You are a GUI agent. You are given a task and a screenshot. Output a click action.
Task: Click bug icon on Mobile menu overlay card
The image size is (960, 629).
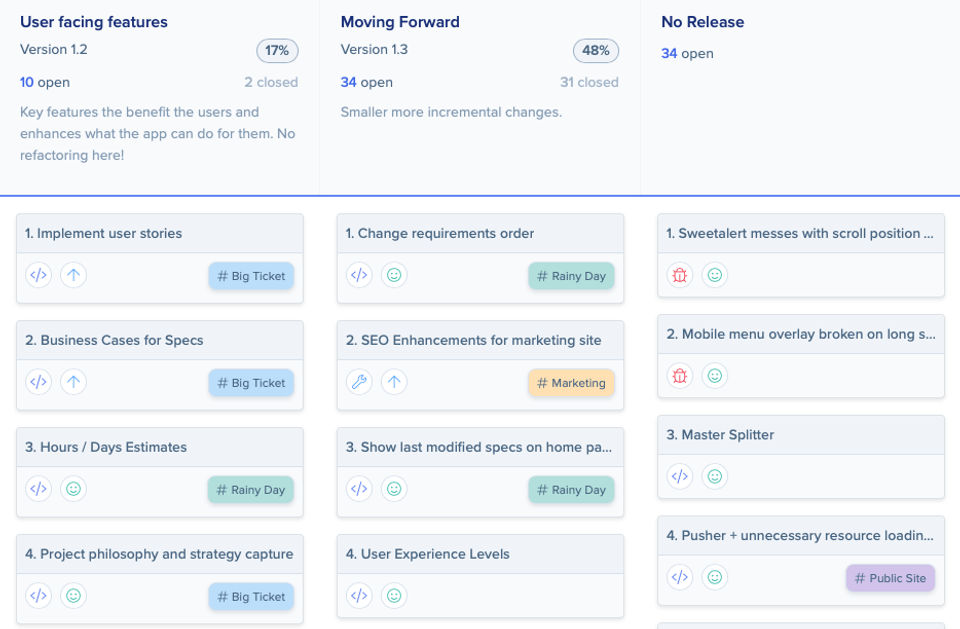pos(680,376)
